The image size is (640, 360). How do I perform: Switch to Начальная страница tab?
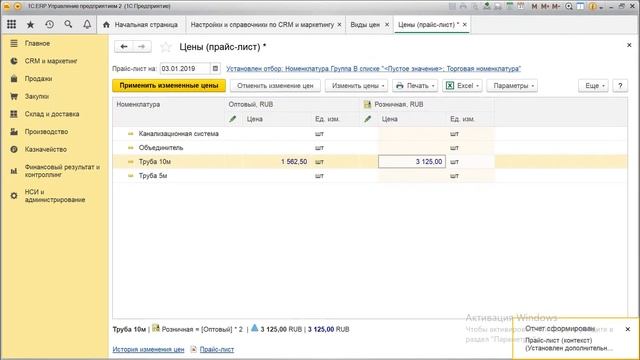coord(141,24)
